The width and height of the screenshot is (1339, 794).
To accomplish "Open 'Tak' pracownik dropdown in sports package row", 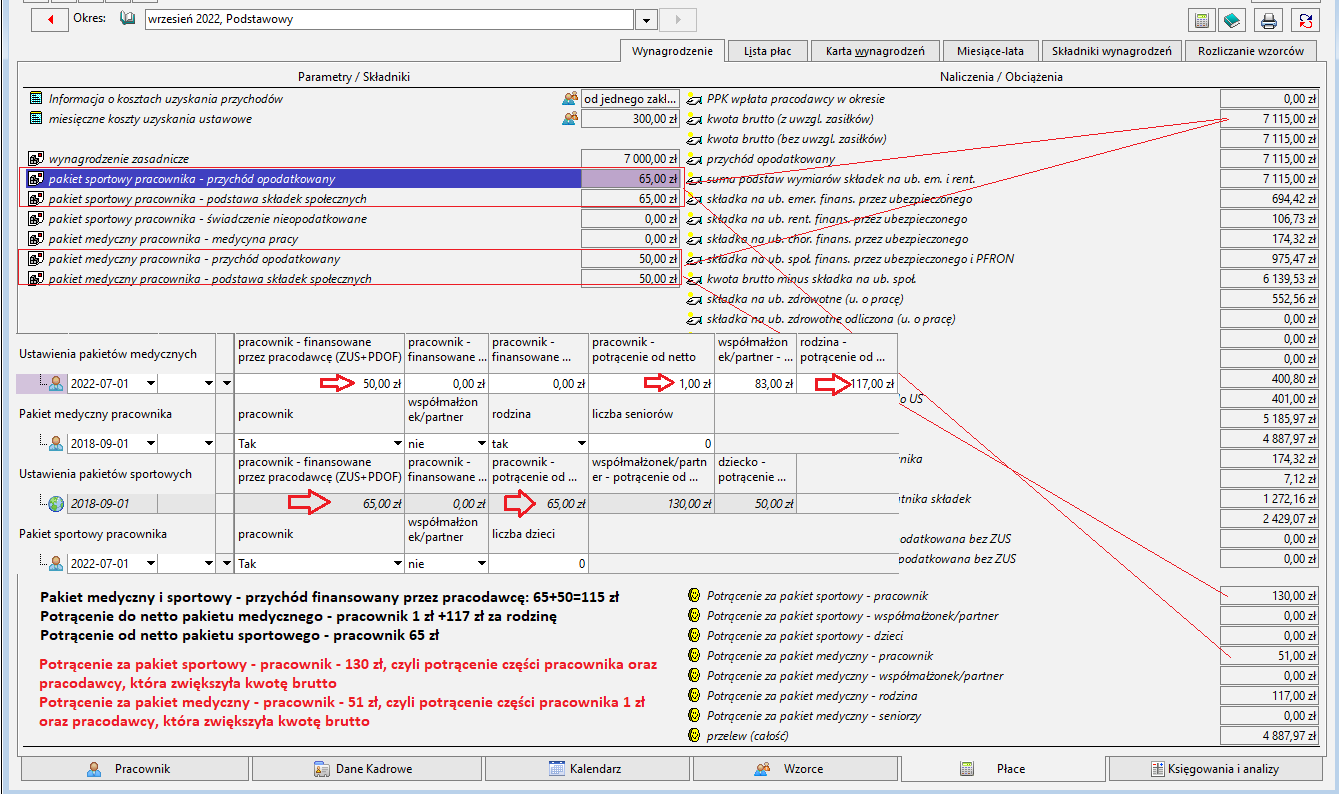I will [x=397, y=564].
